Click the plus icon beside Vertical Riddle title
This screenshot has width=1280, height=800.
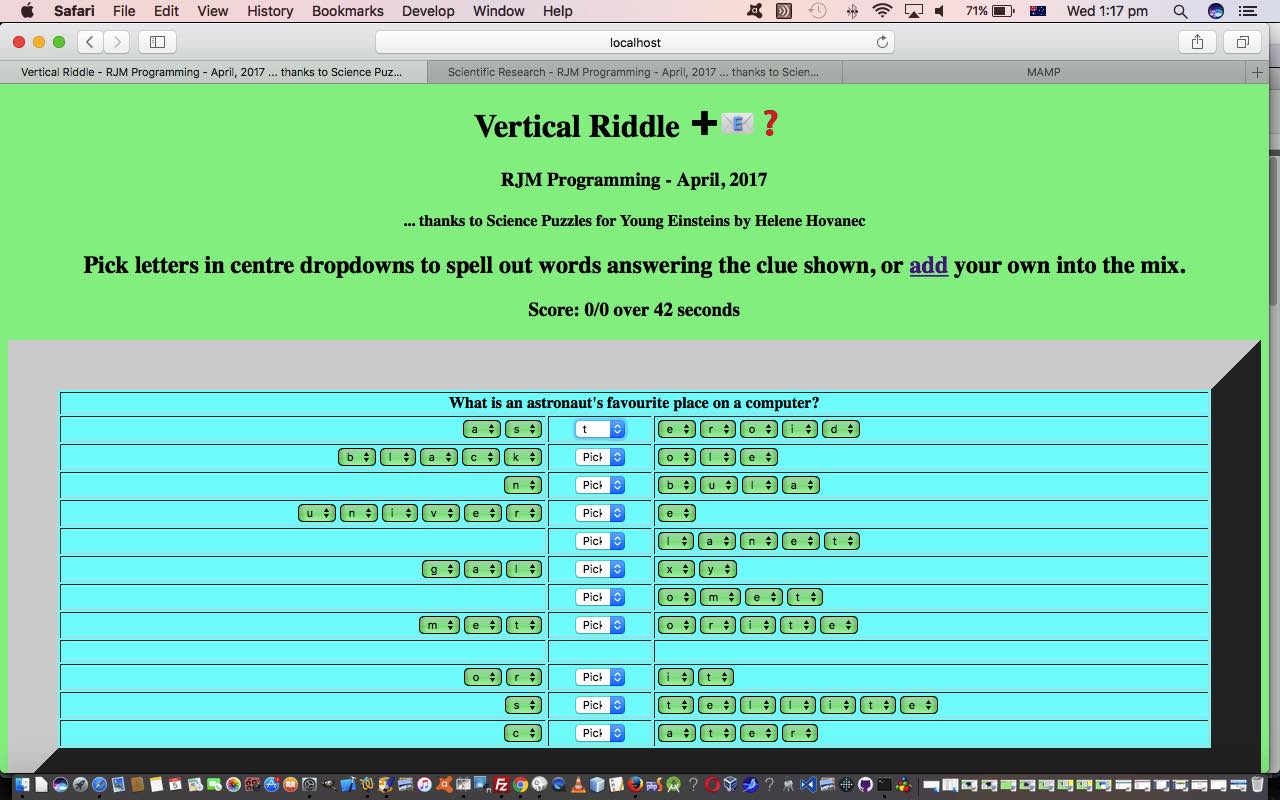tap(704, 123)
